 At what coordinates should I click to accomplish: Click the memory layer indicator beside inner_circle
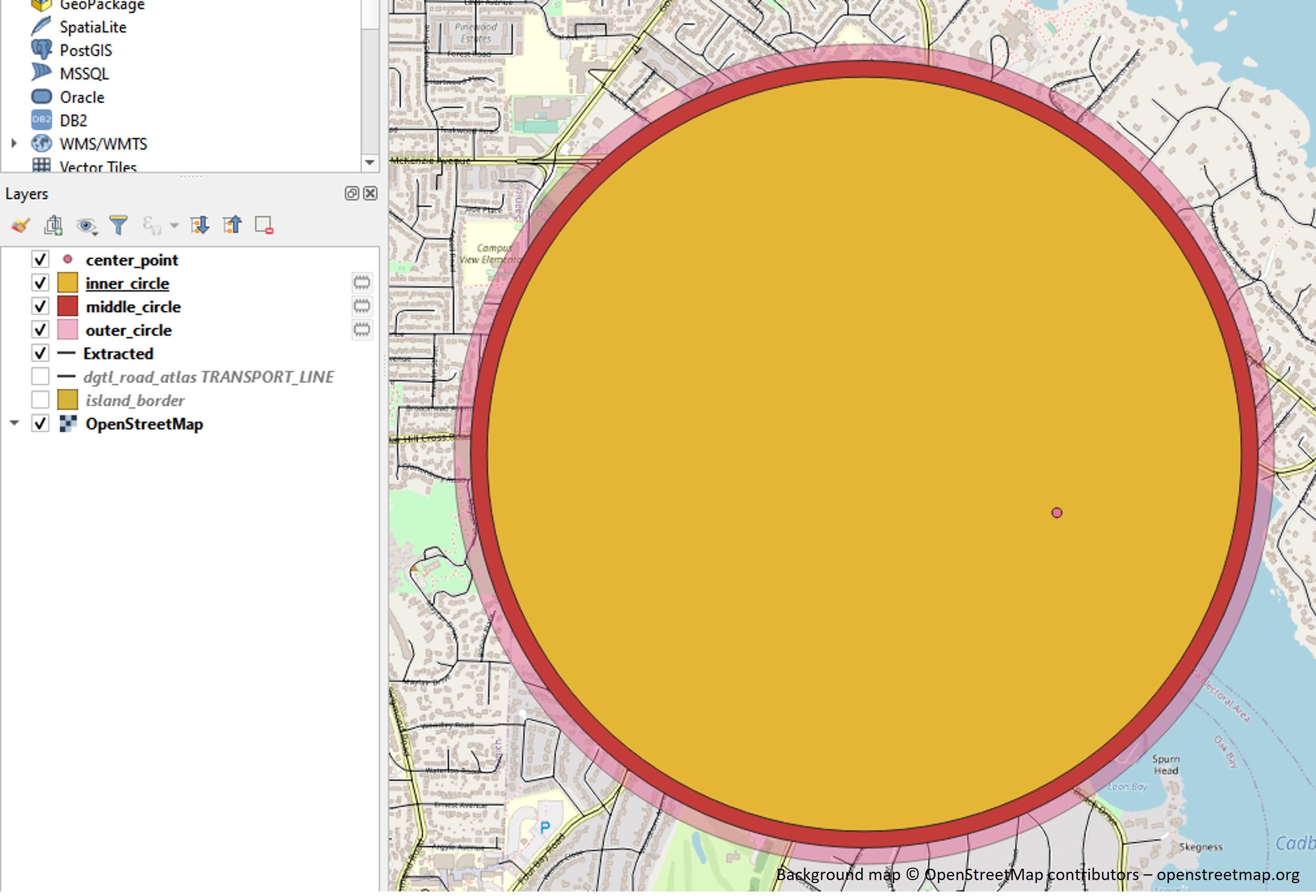coord(362,282)
